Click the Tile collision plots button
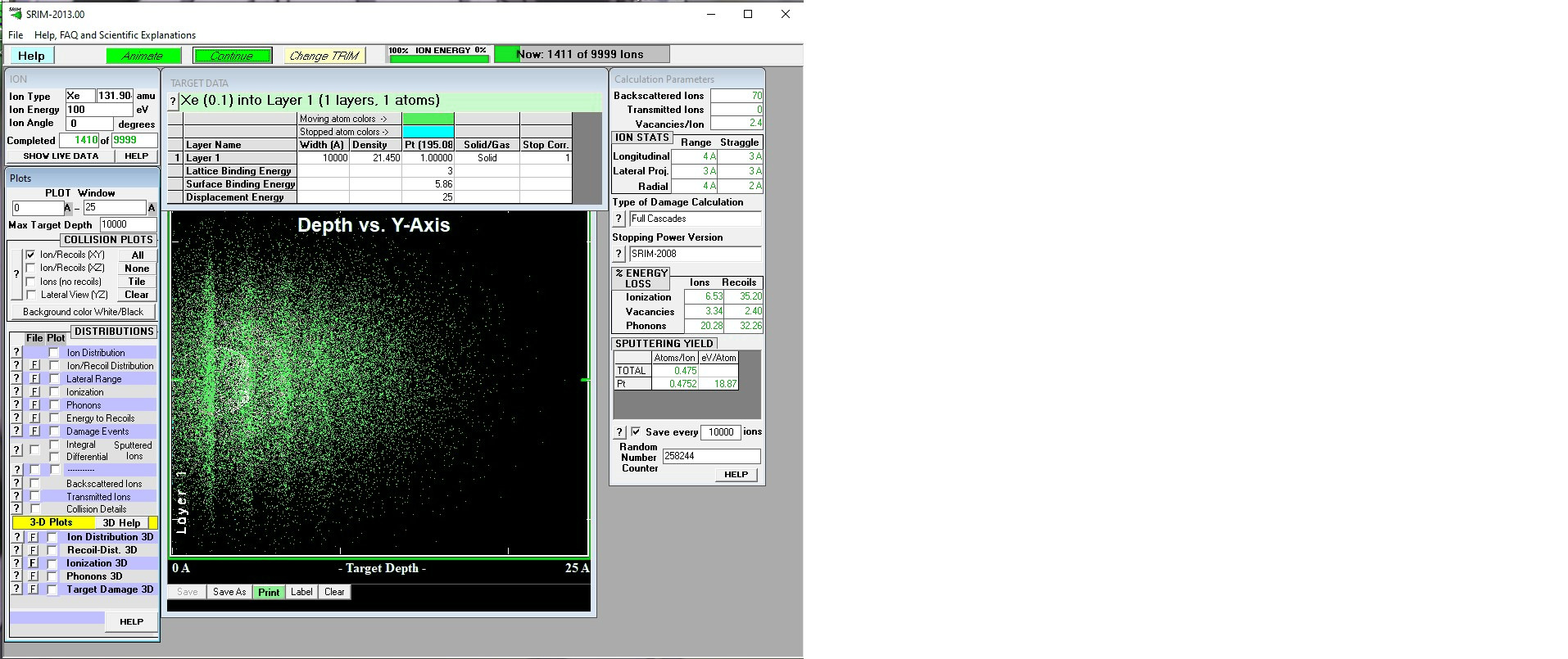Image resolution: width=1568 pixels, height=659 pixels. click(137, 282)
